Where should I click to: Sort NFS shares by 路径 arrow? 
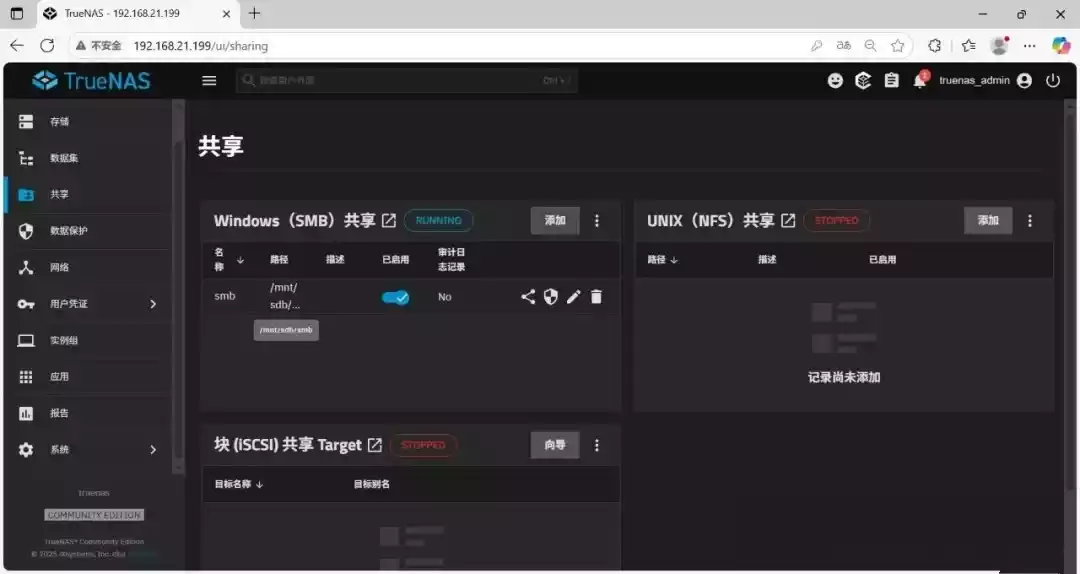pos(674,260)
